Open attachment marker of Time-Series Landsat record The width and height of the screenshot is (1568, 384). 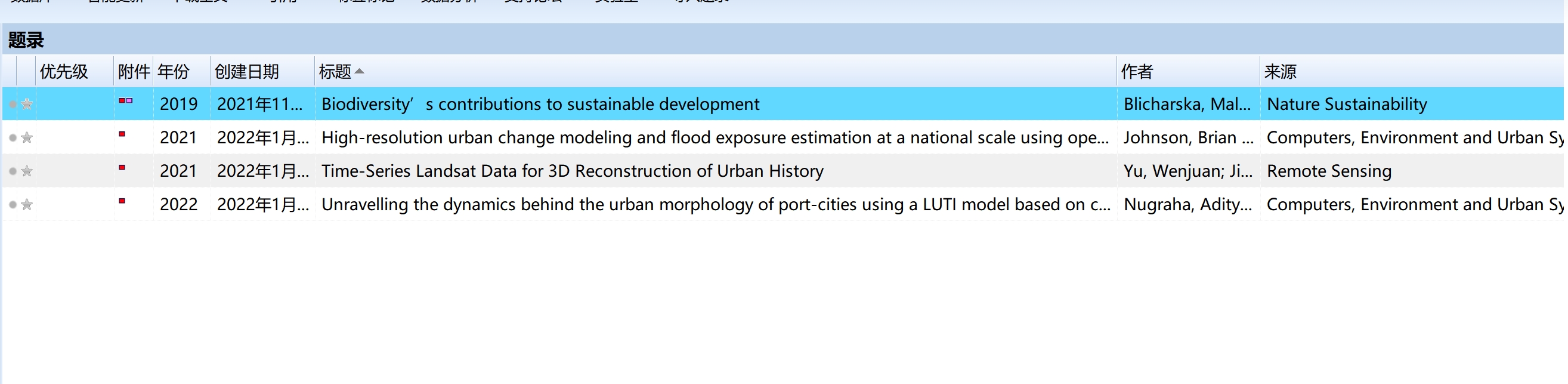coord(122,168)
